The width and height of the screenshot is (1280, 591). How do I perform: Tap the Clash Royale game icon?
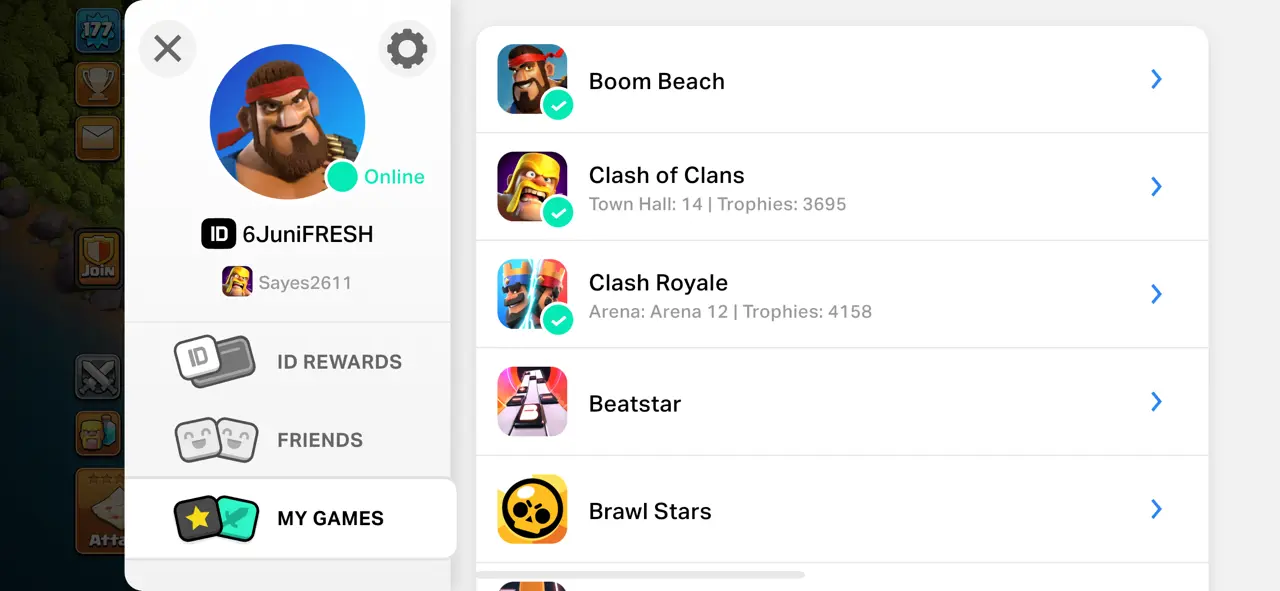pyautogui.click(x=532, y=294)
